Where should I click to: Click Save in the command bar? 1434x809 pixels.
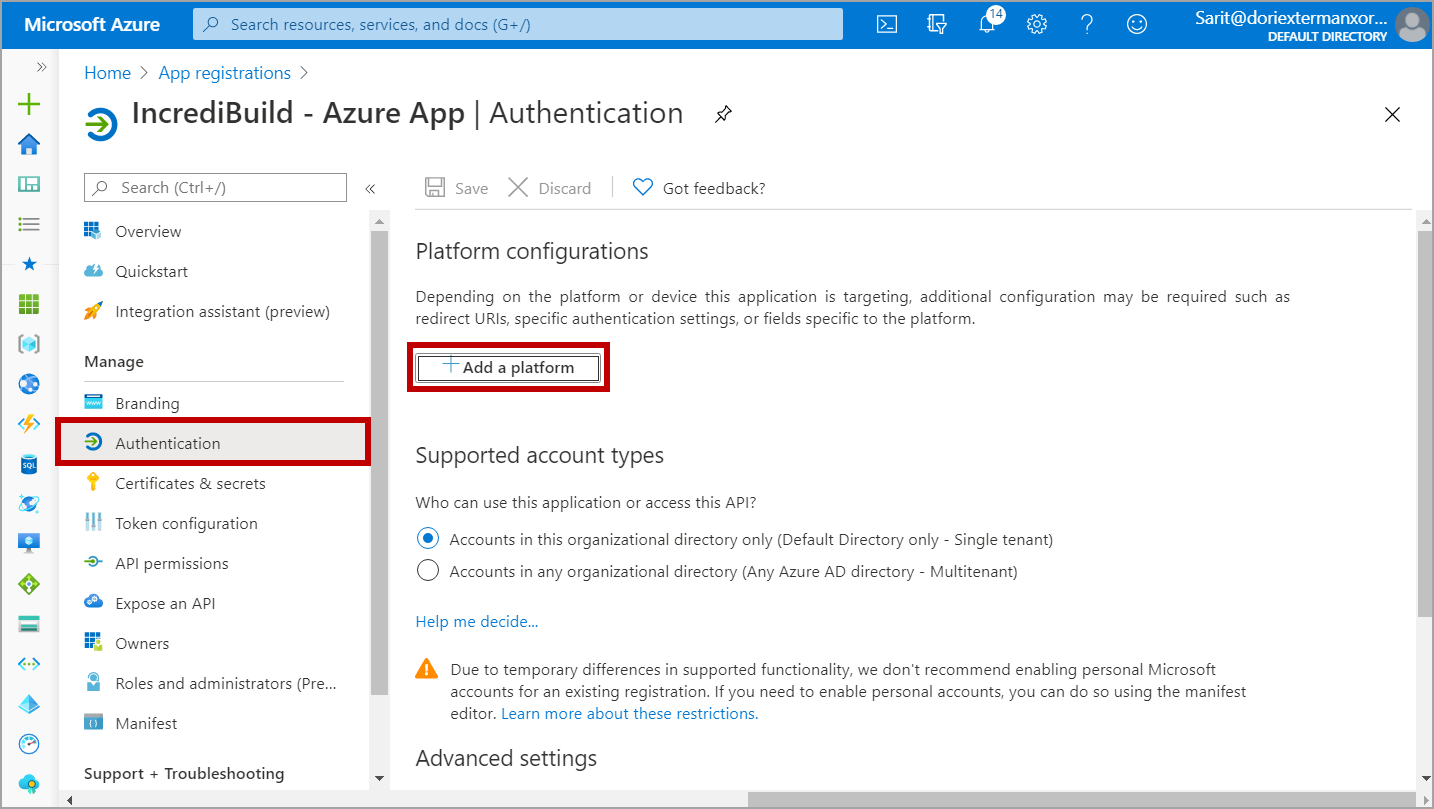pyautogui.click(x=457, y=188)
